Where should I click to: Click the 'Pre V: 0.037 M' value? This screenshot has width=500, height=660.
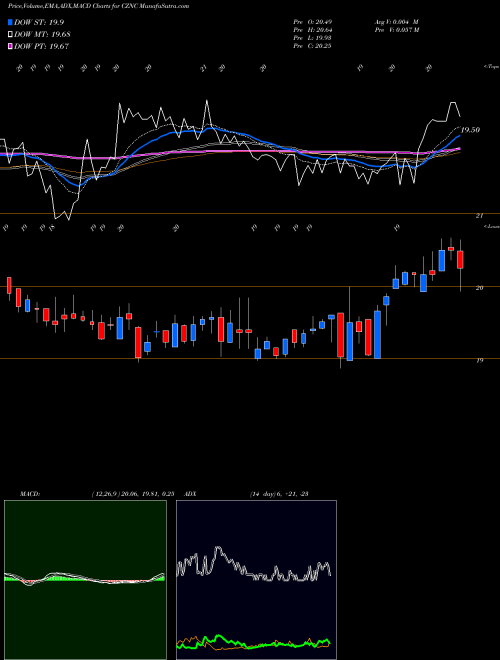(396, 30)
